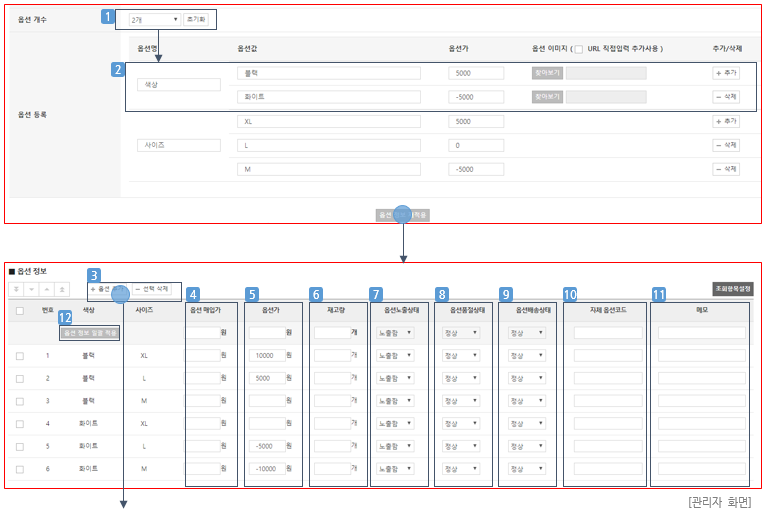Click the − 선택 삭제 button
This screenshot has height=513, width=766.
(x=153, y=289)
